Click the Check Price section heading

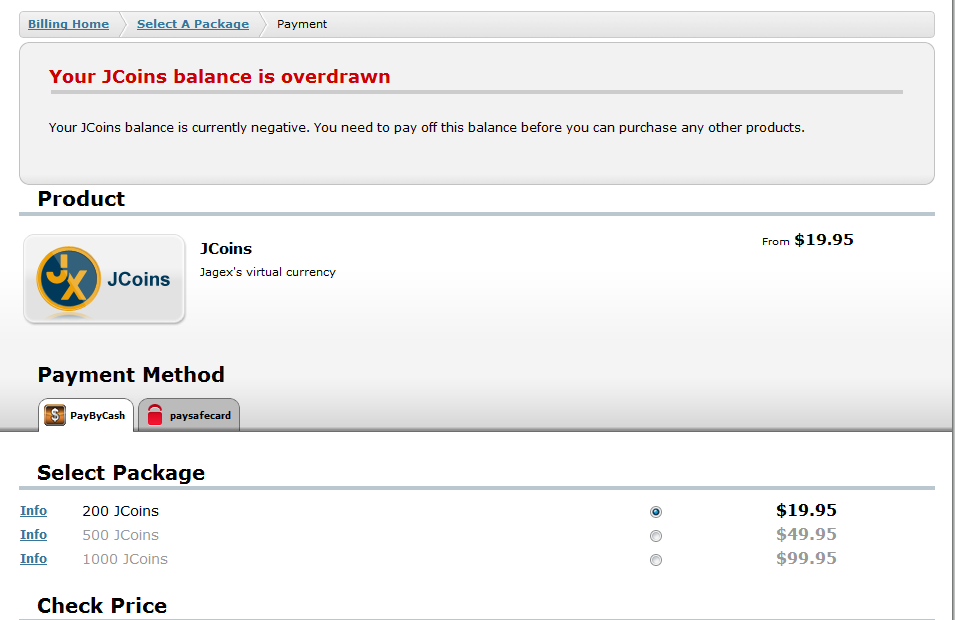[102, 605]
